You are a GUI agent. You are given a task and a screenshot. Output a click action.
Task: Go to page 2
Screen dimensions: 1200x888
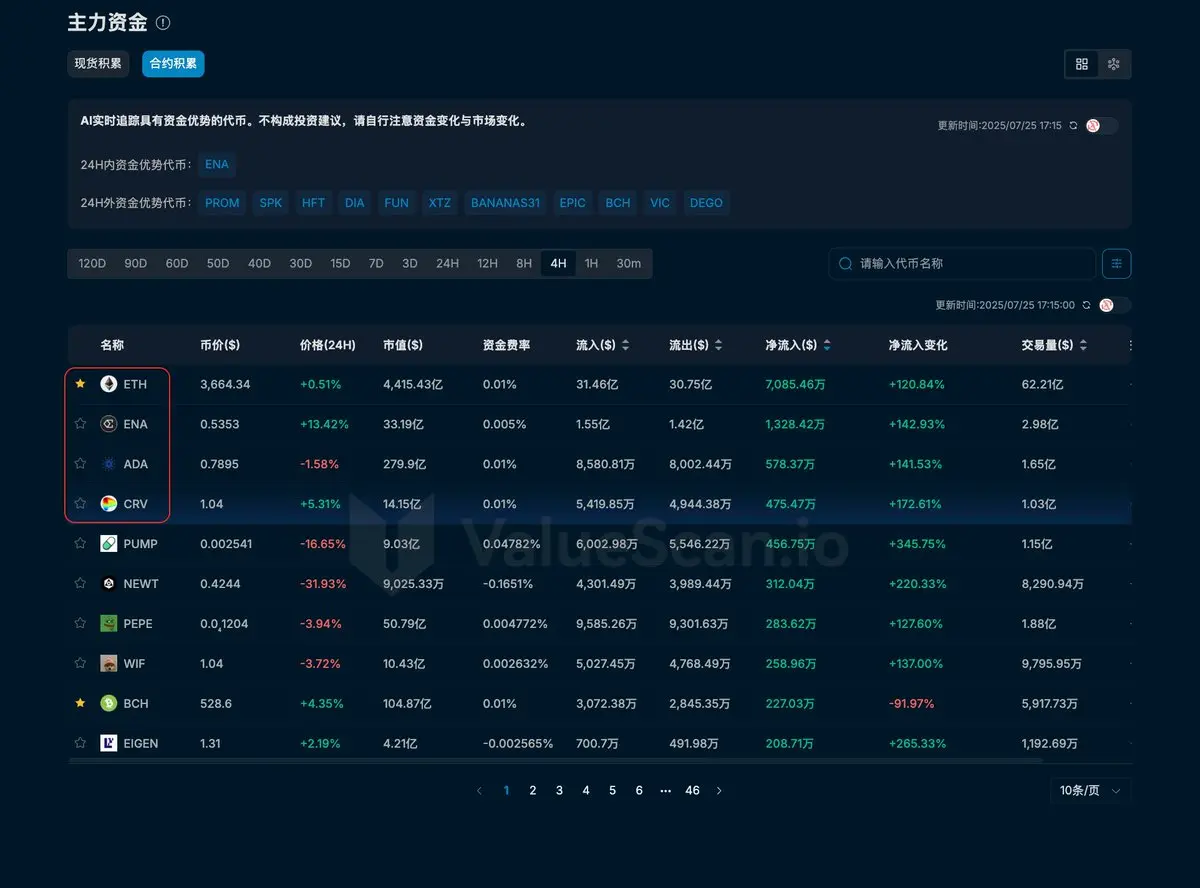coord(533,791)
